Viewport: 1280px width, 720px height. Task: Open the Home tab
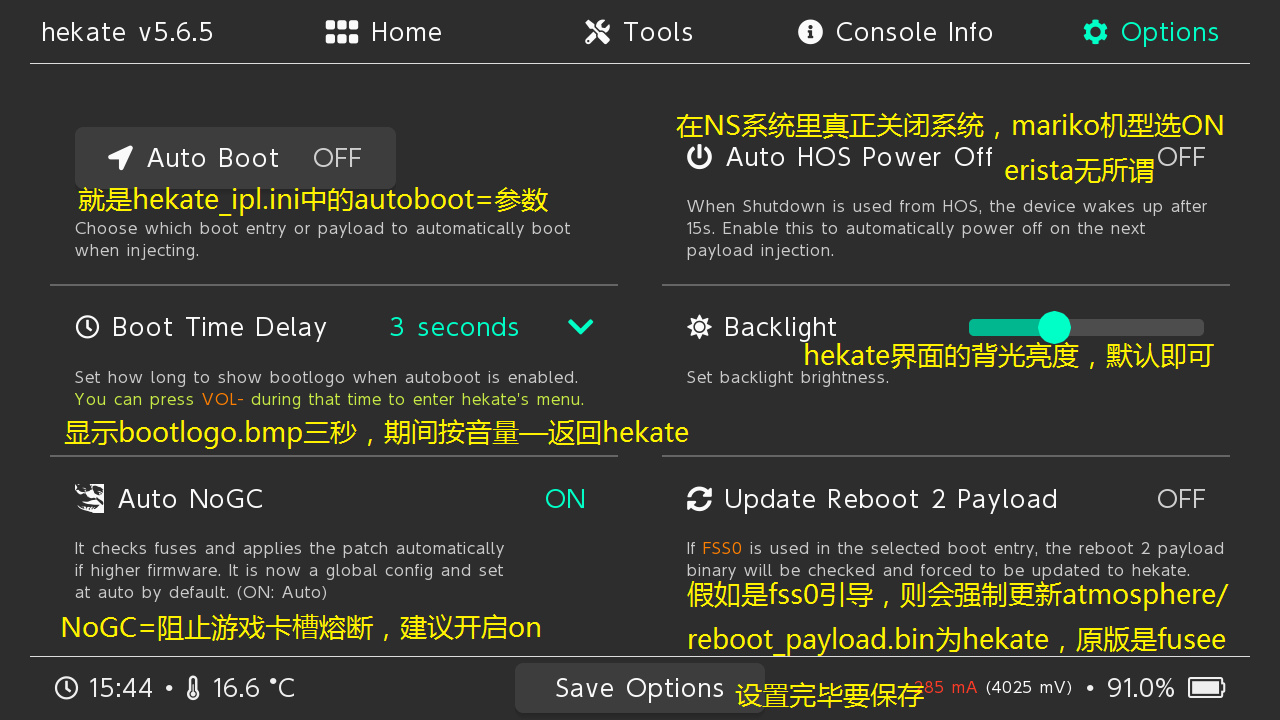384,32
